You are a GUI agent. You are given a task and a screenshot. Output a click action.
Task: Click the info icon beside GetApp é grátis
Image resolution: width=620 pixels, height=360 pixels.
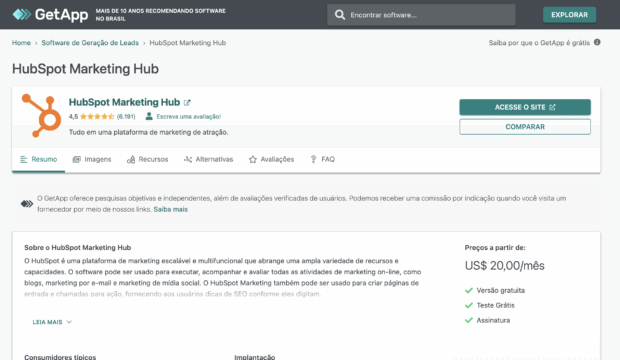[597, 42]
